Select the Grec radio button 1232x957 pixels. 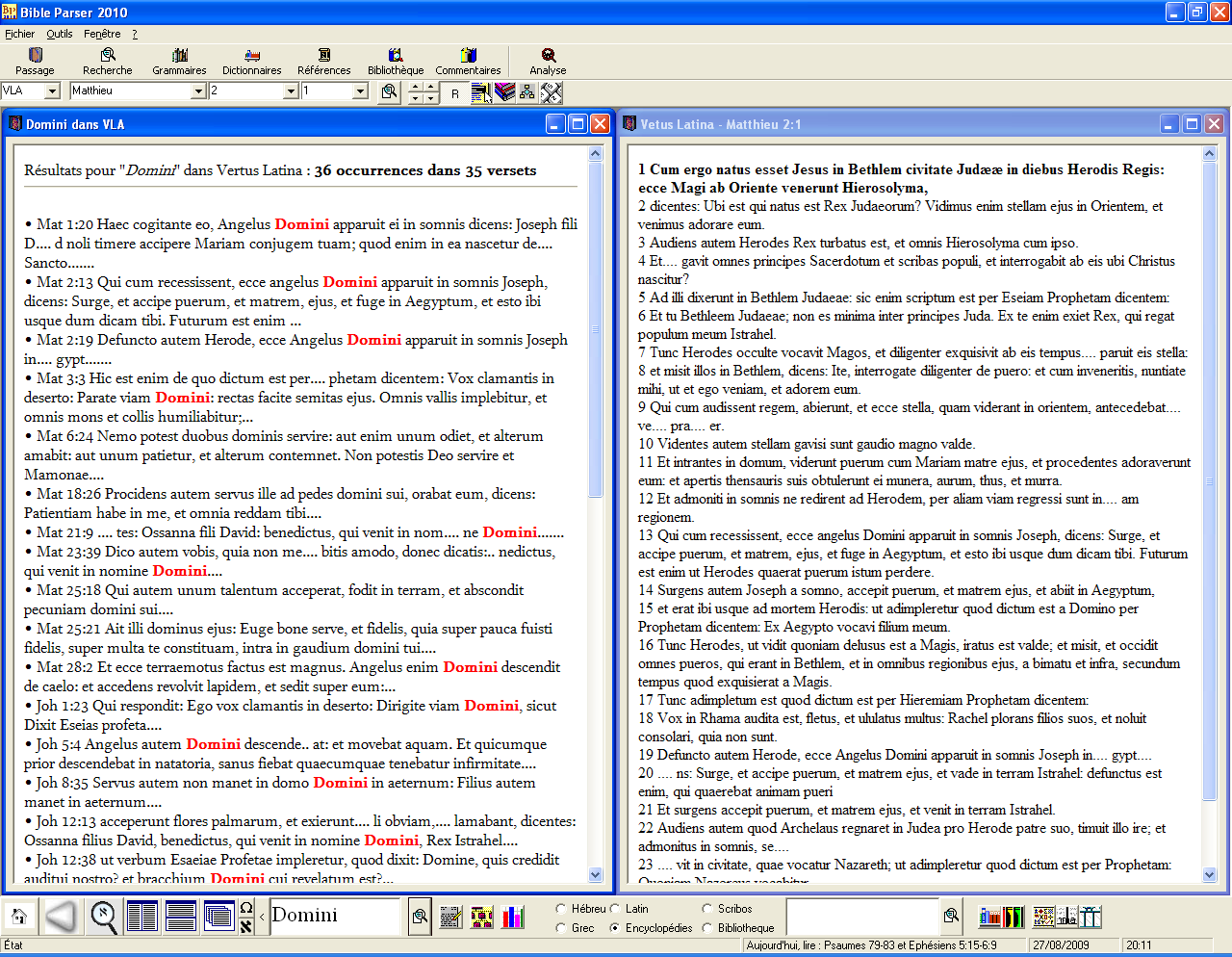tap(561, 928)
